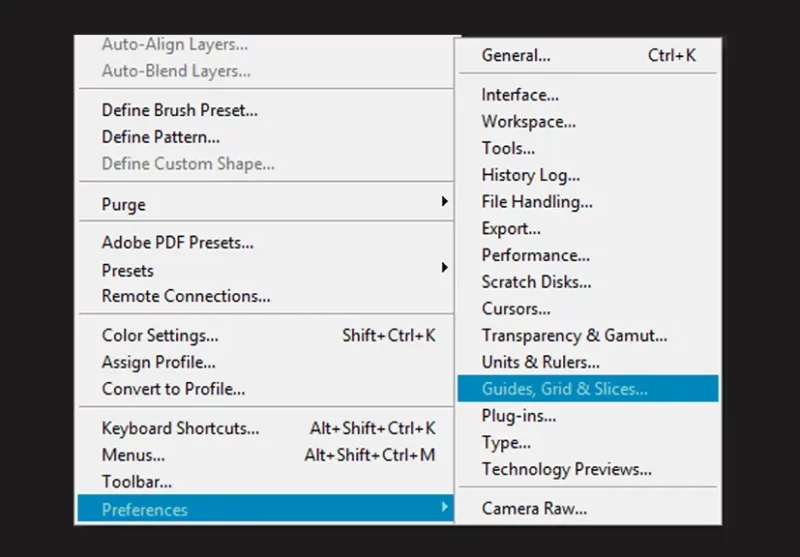Open Guides, Grid & Slices preferences

pyautogui.click(x=588, y=388)
